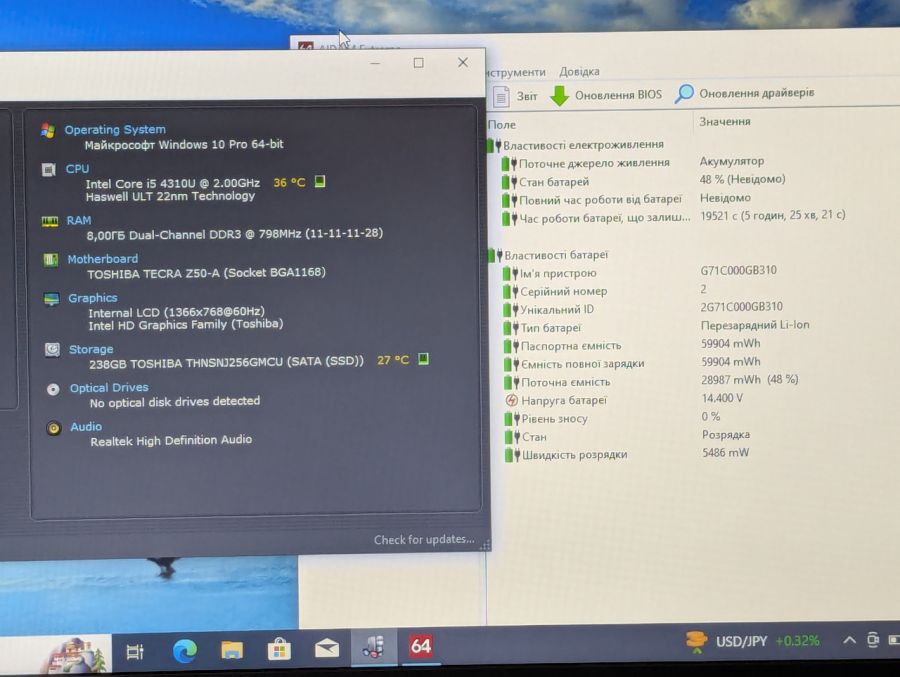Click the Windows flag Operating System icon
The image size is (900, 677).
pyautogui.click(x=48, y=130)
